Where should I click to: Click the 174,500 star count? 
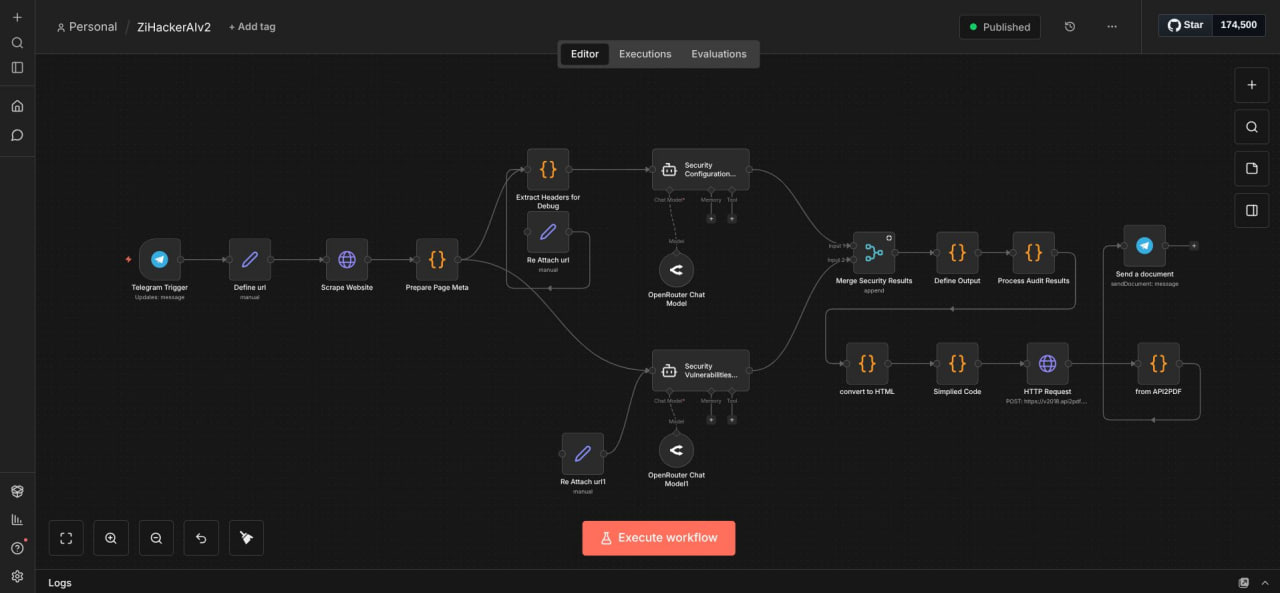pos(1239,25)
